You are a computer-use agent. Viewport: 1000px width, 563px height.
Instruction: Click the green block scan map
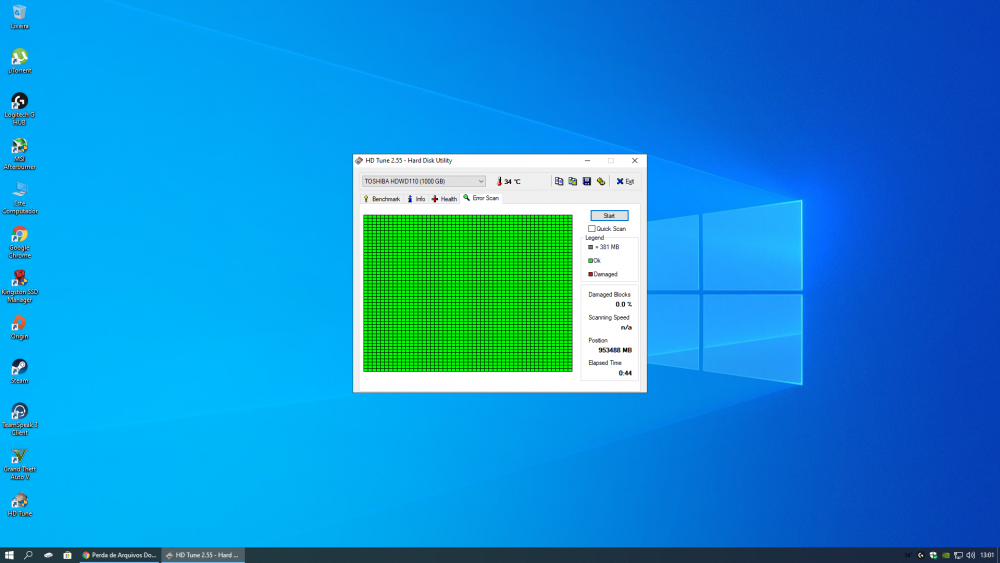click(467, 292)
